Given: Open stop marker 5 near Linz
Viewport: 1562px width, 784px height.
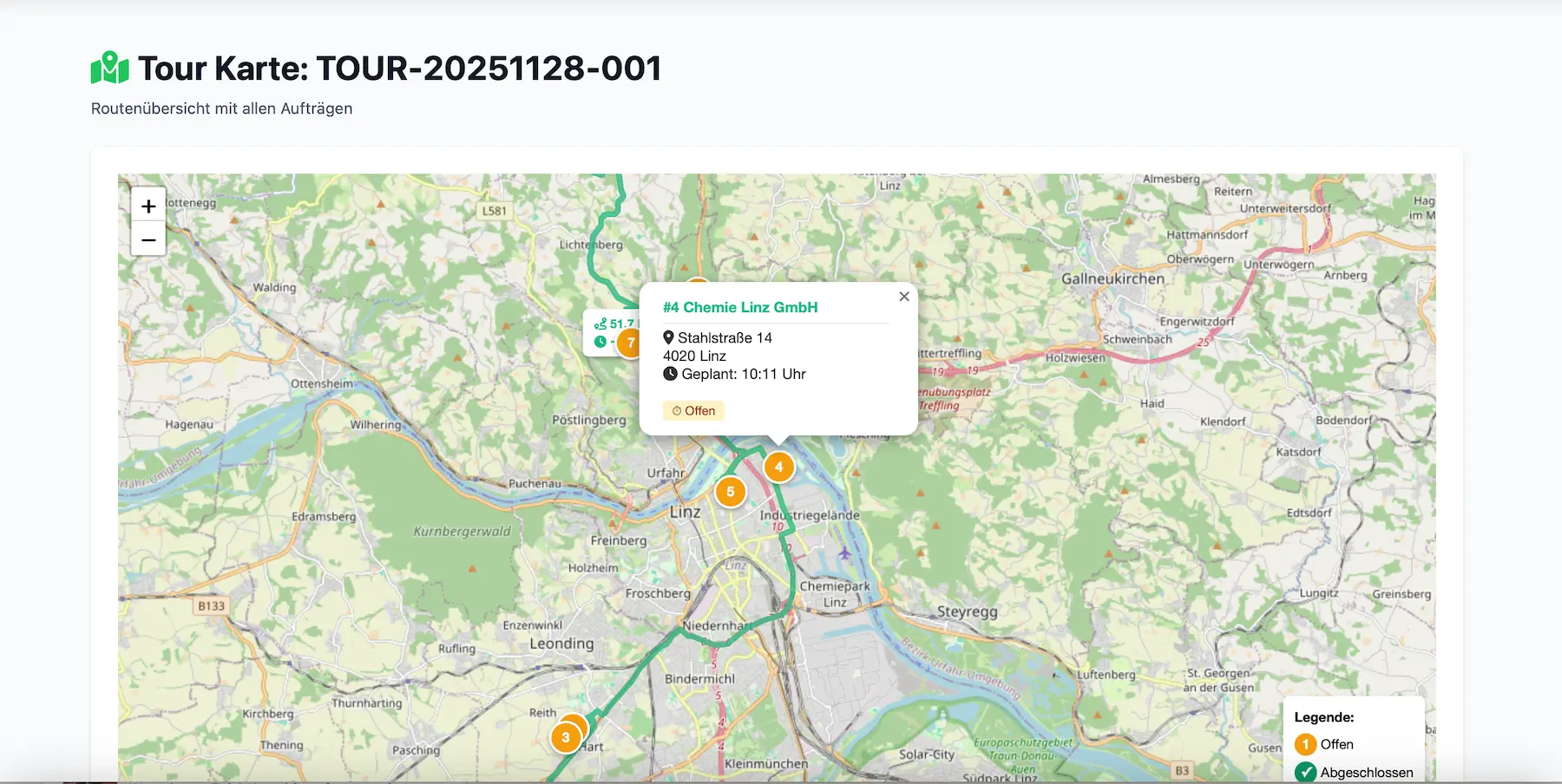Looking at the screenshot, I should [731, 491].
